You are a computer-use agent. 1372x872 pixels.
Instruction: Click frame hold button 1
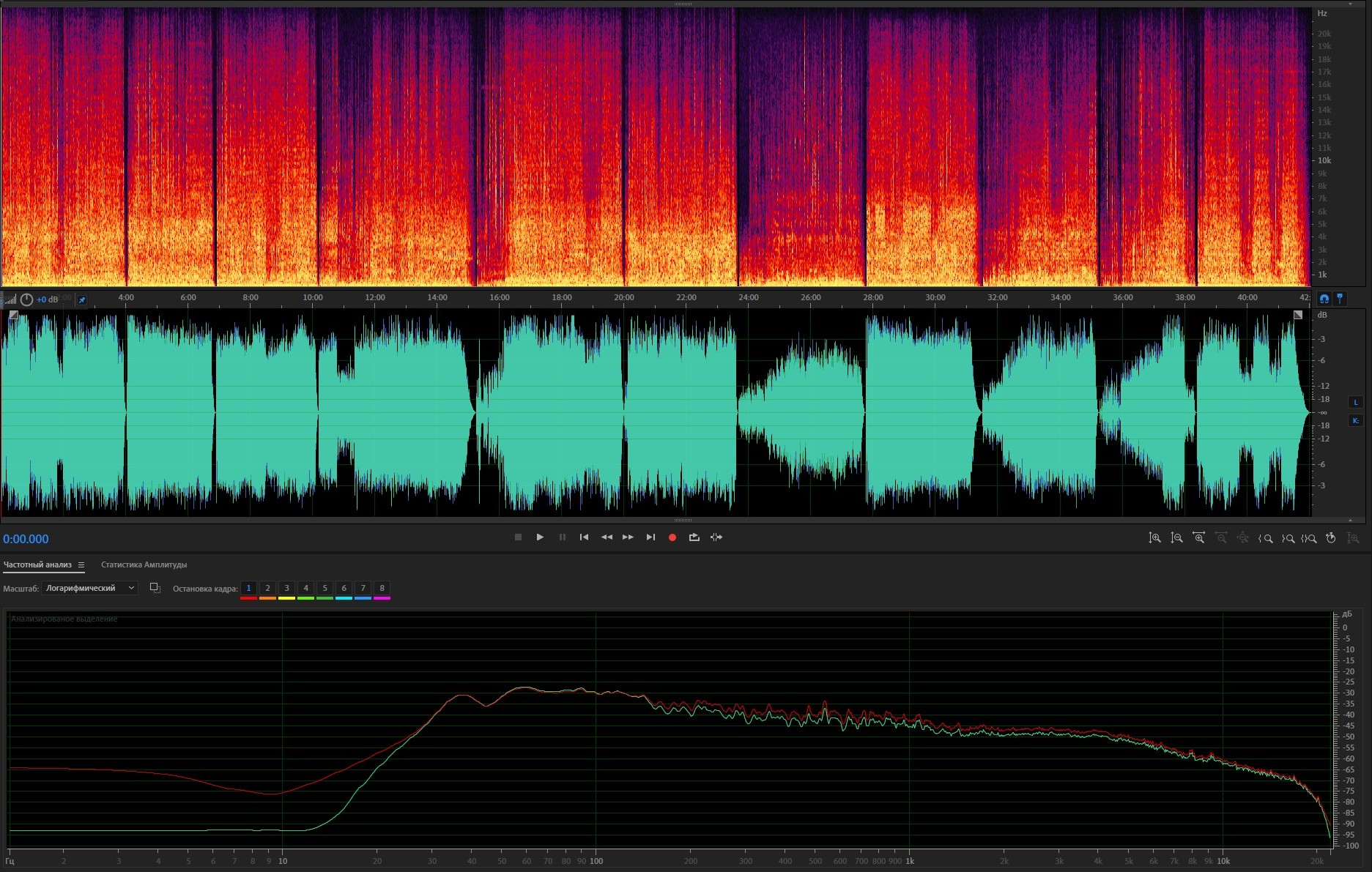point(248,588)
